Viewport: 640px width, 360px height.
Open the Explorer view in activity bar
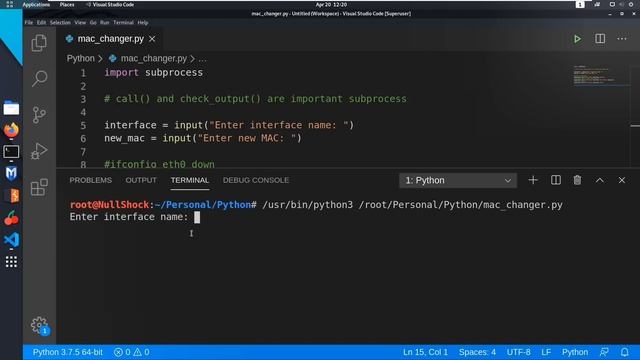click(x=39, y=43)
